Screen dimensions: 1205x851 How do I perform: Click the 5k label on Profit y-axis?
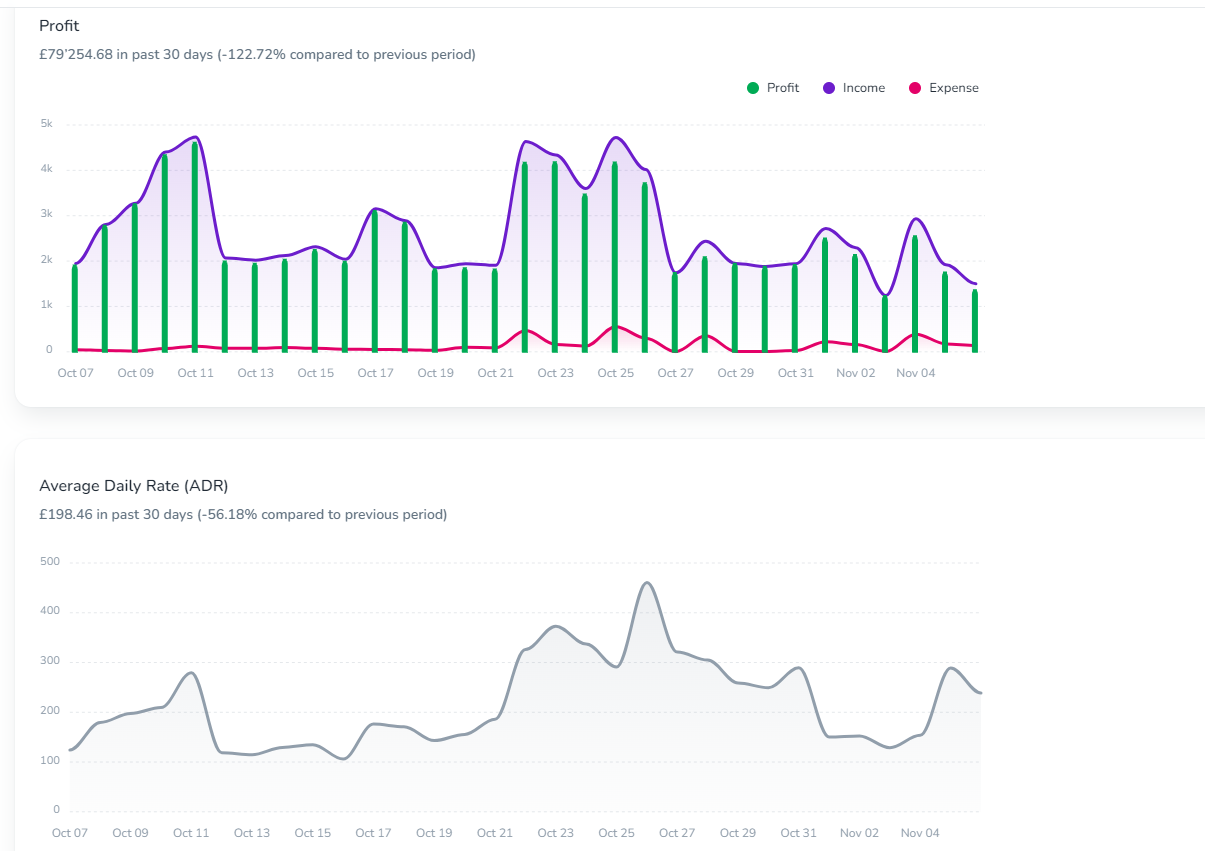click(46, 124)
